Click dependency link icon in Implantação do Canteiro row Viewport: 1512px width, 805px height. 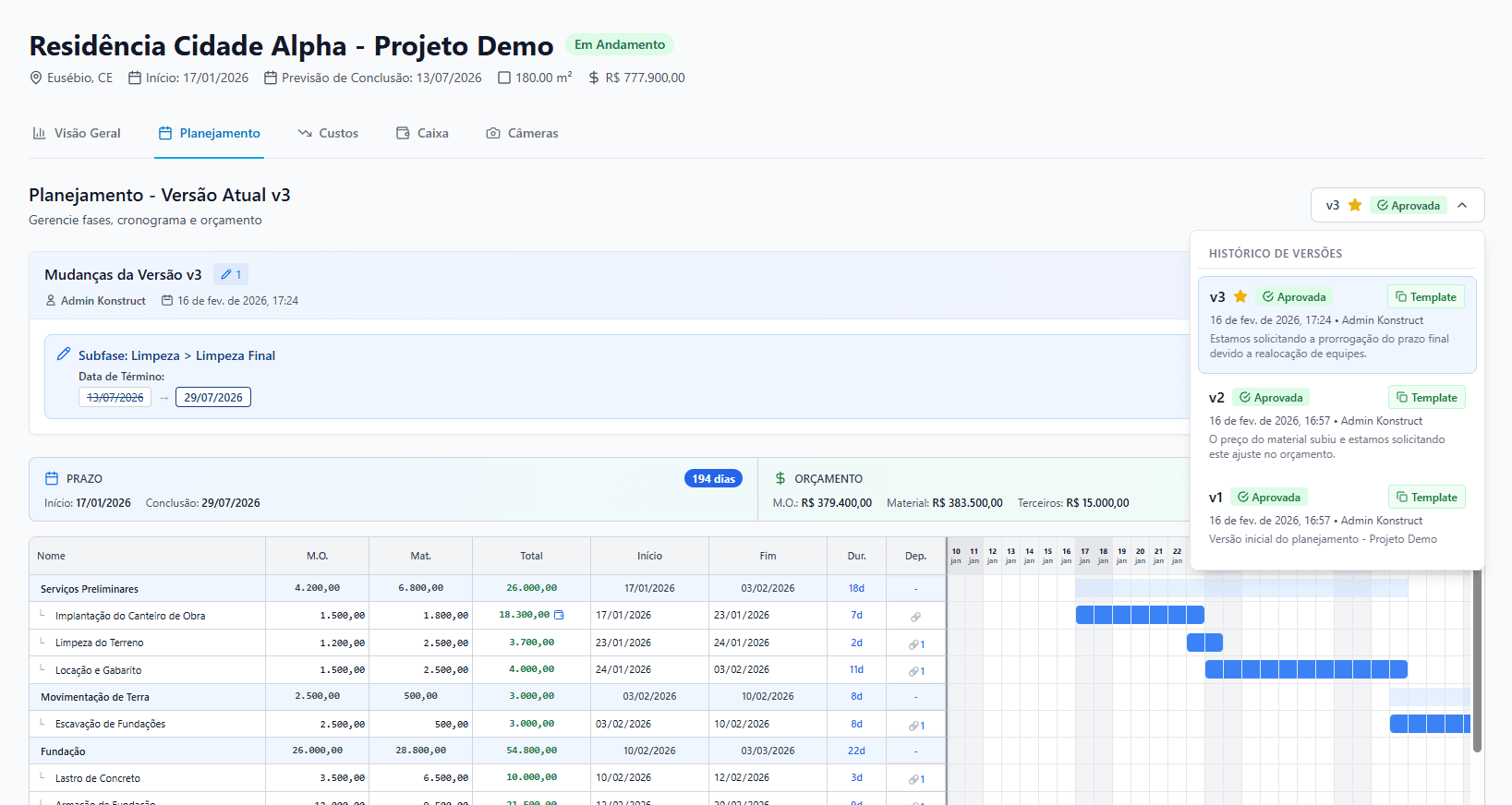915,617
